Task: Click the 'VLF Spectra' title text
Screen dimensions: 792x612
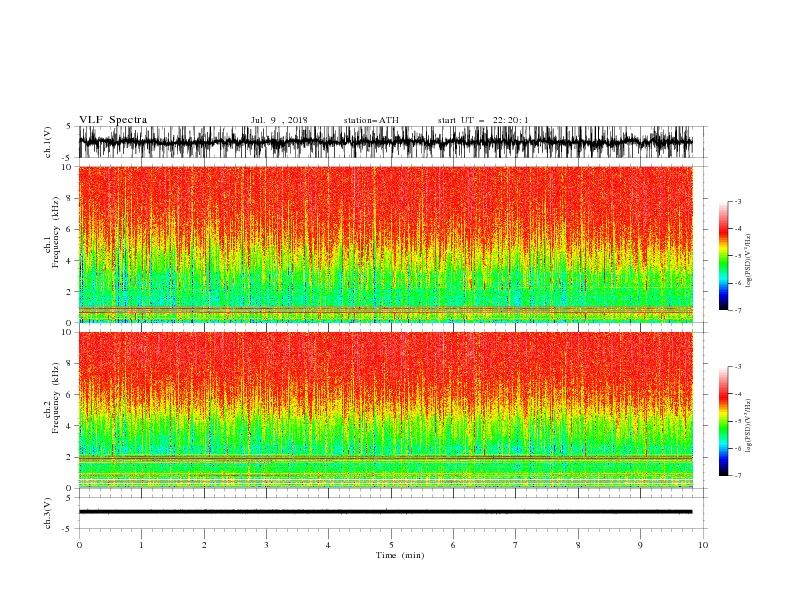Action: pyautogui.click(x=113, y=120)
